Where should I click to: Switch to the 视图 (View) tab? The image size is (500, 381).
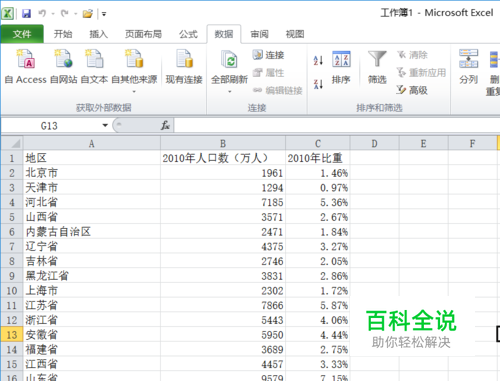(295, 34)
